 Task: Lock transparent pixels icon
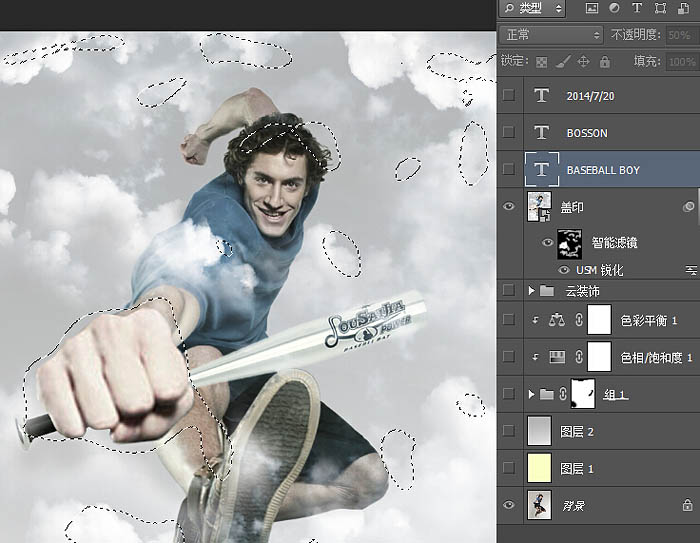click(x=542, y=62)
